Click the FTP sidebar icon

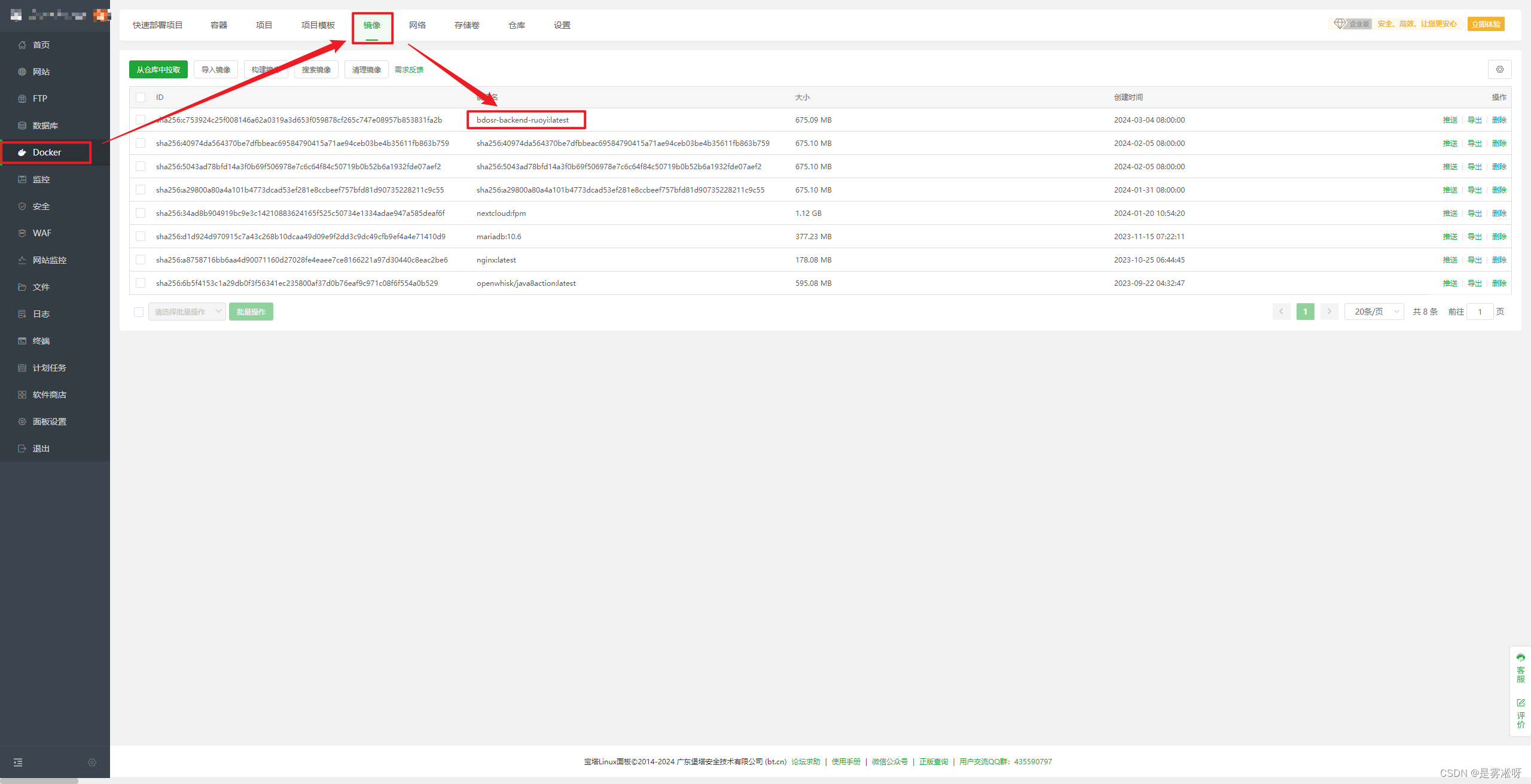coord(22,99)
